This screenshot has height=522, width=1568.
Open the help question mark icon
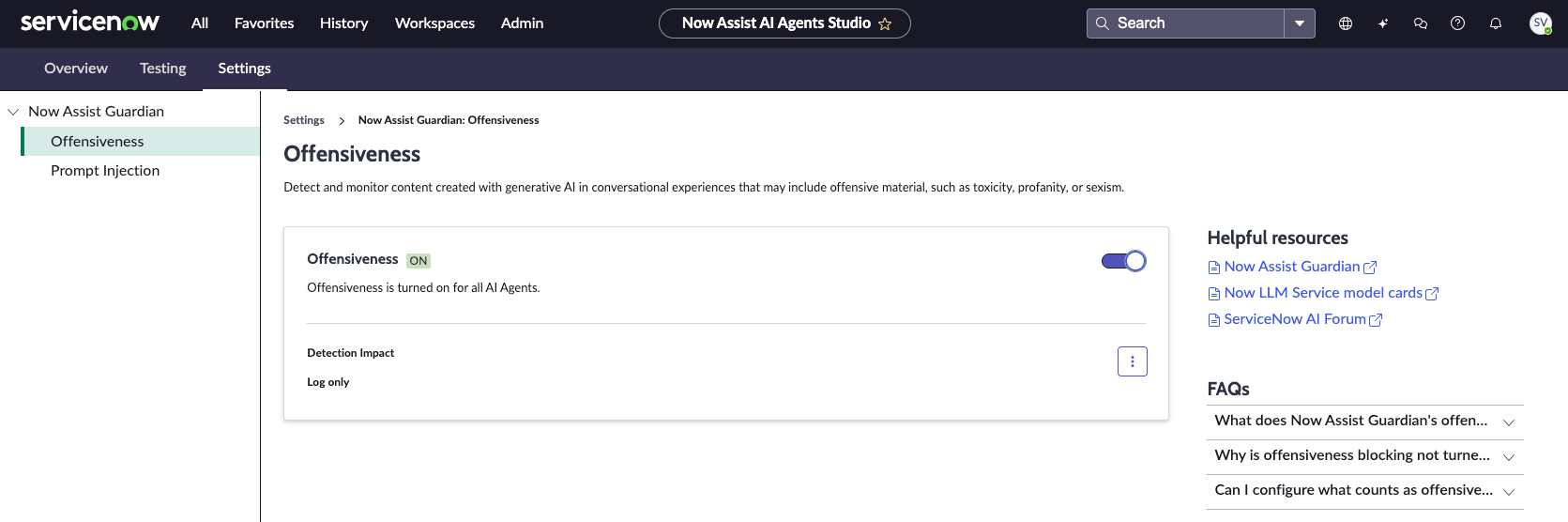coord(1457,23)
